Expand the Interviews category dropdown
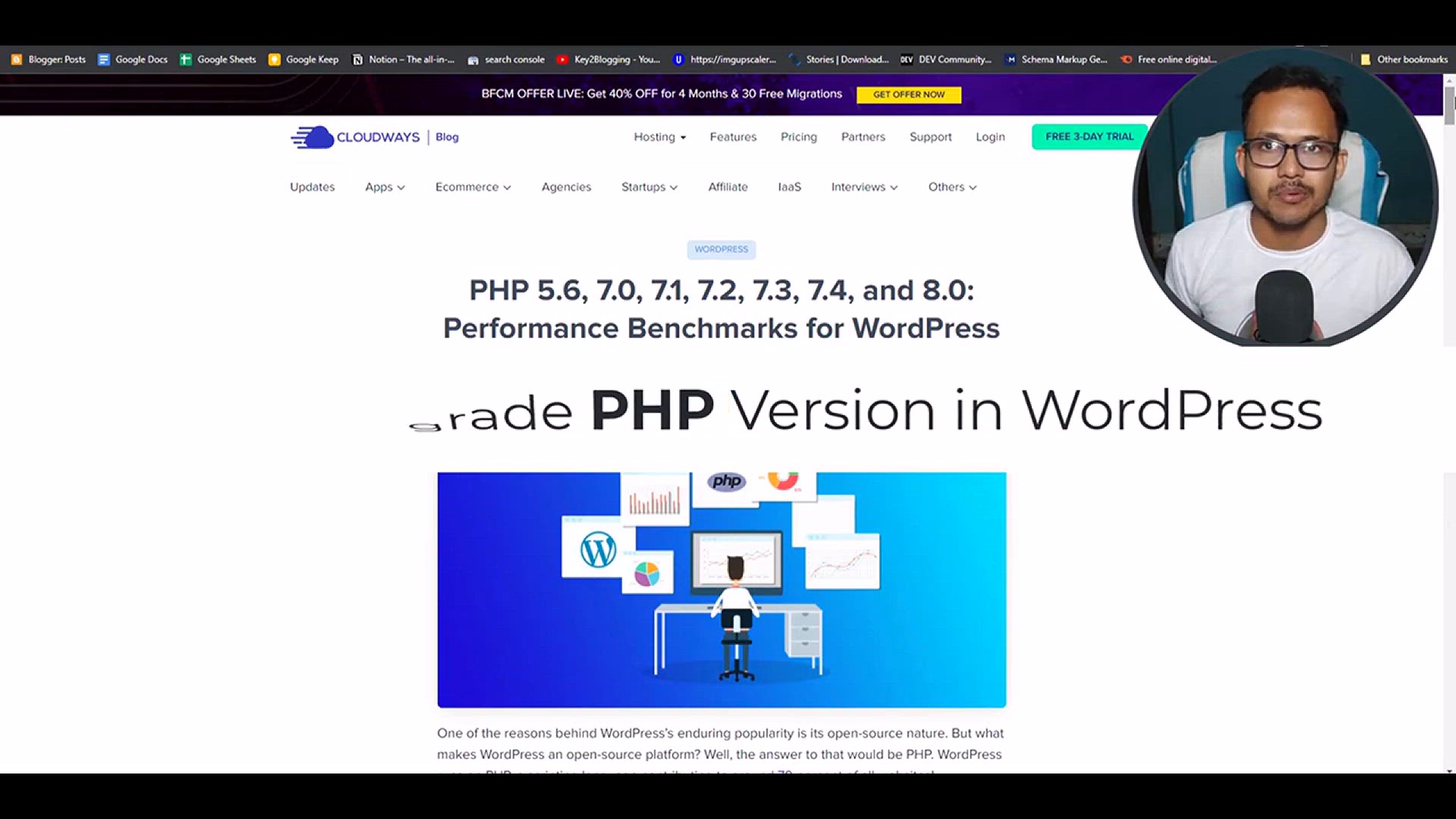 [864, 187]
